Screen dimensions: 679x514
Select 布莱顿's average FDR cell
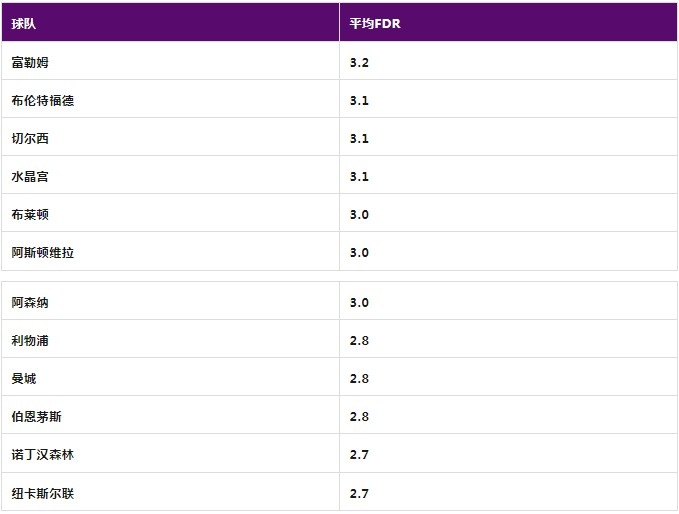coord(360,214)
